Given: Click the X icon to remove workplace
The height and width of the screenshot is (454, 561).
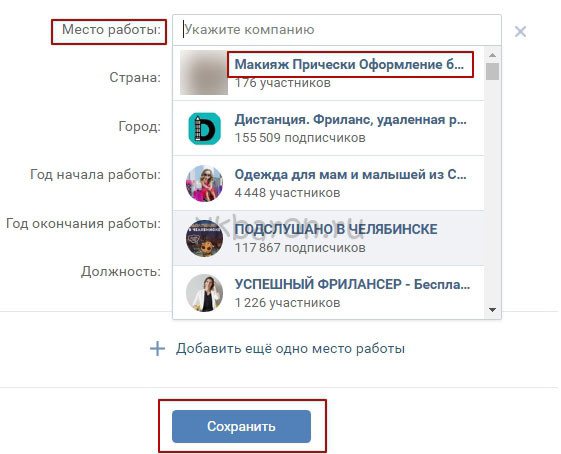Looking at the screenshot, I should (520, 31).
